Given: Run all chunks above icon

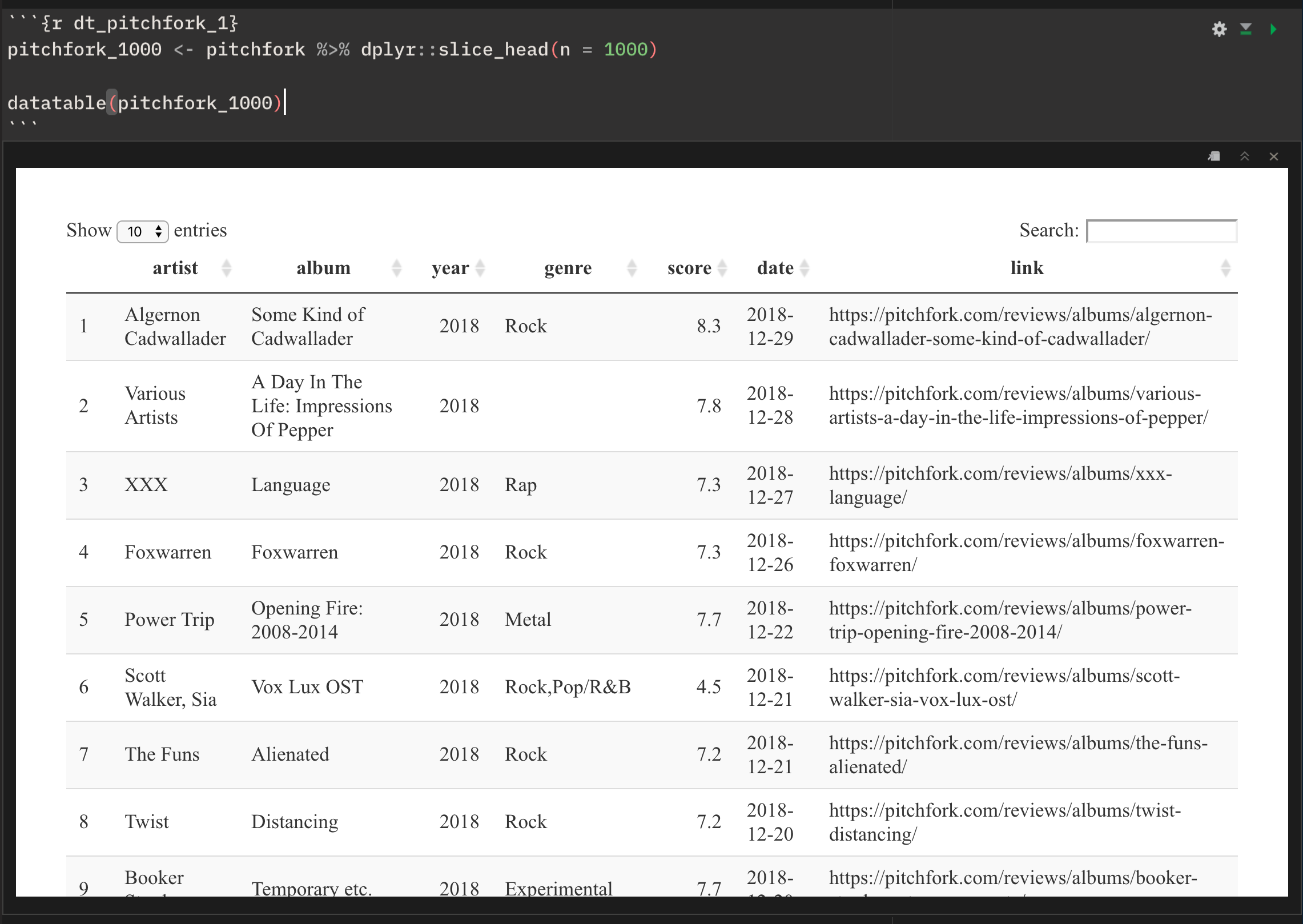Looking at the screenshot, I should point(1246,29).
